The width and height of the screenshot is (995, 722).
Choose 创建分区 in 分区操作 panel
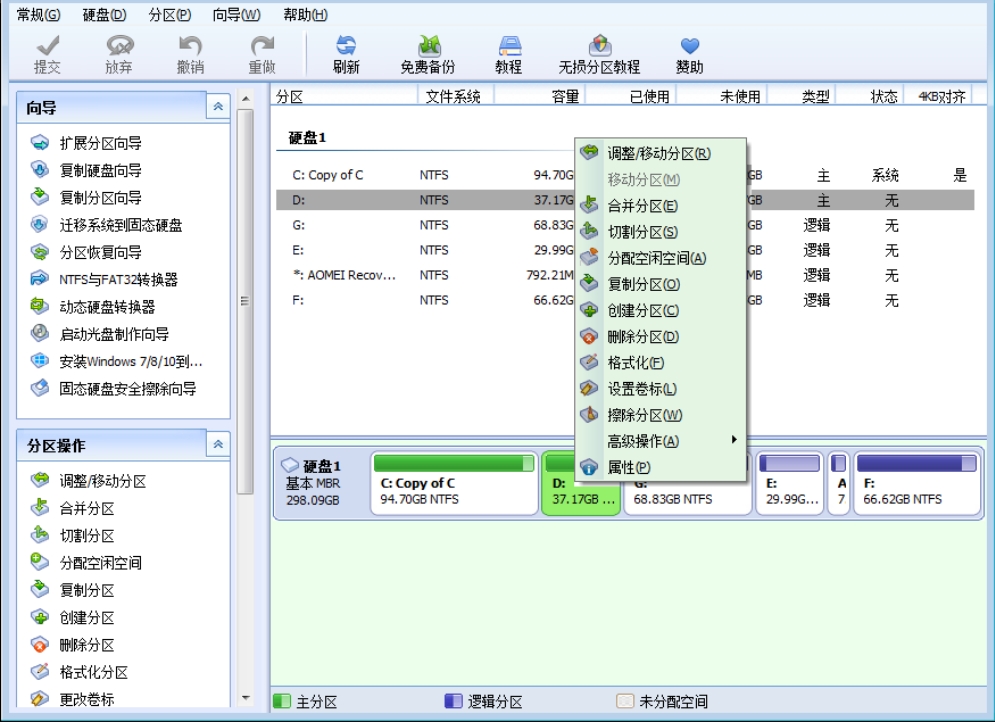pyautogui.click(x=72, y=617)
